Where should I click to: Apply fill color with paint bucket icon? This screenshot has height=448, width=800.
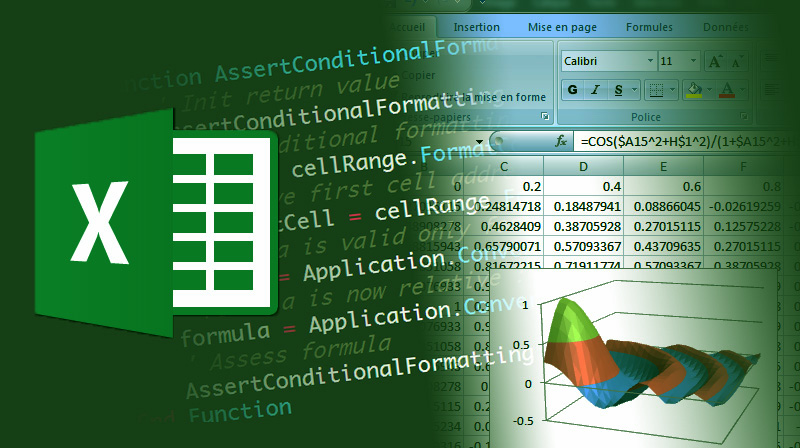click(694, 90)
